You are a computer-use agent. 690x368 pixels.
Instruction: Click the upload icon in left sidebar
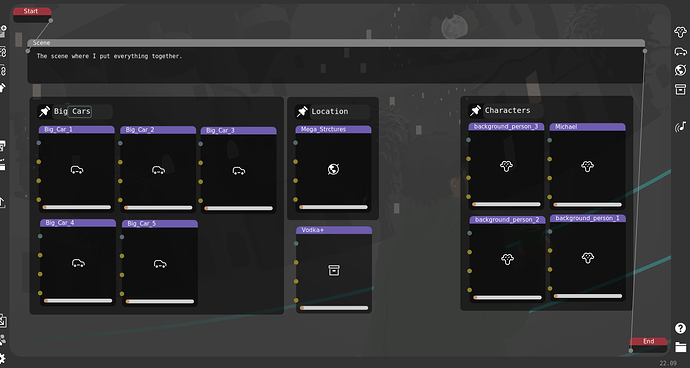pyautogui.click(x=2, y=202)
